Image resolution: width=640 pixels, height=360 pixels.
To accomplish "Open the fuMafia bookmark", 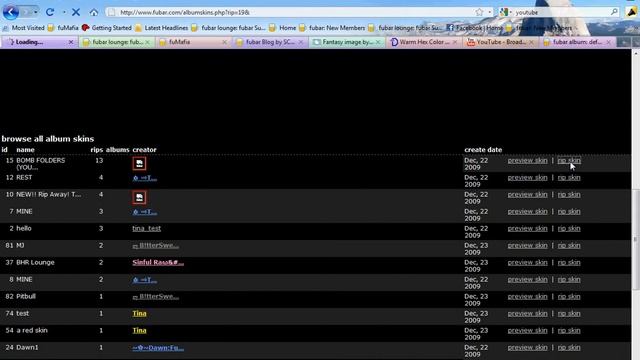I will click(x=63, y=28).
